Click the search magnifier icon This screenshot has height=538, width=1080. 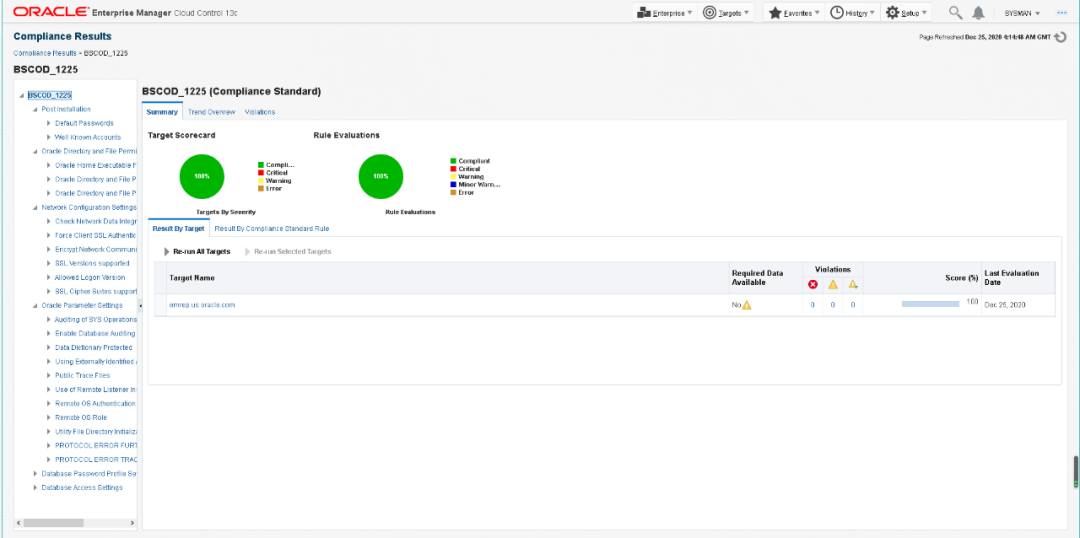[x=955, y=13]
